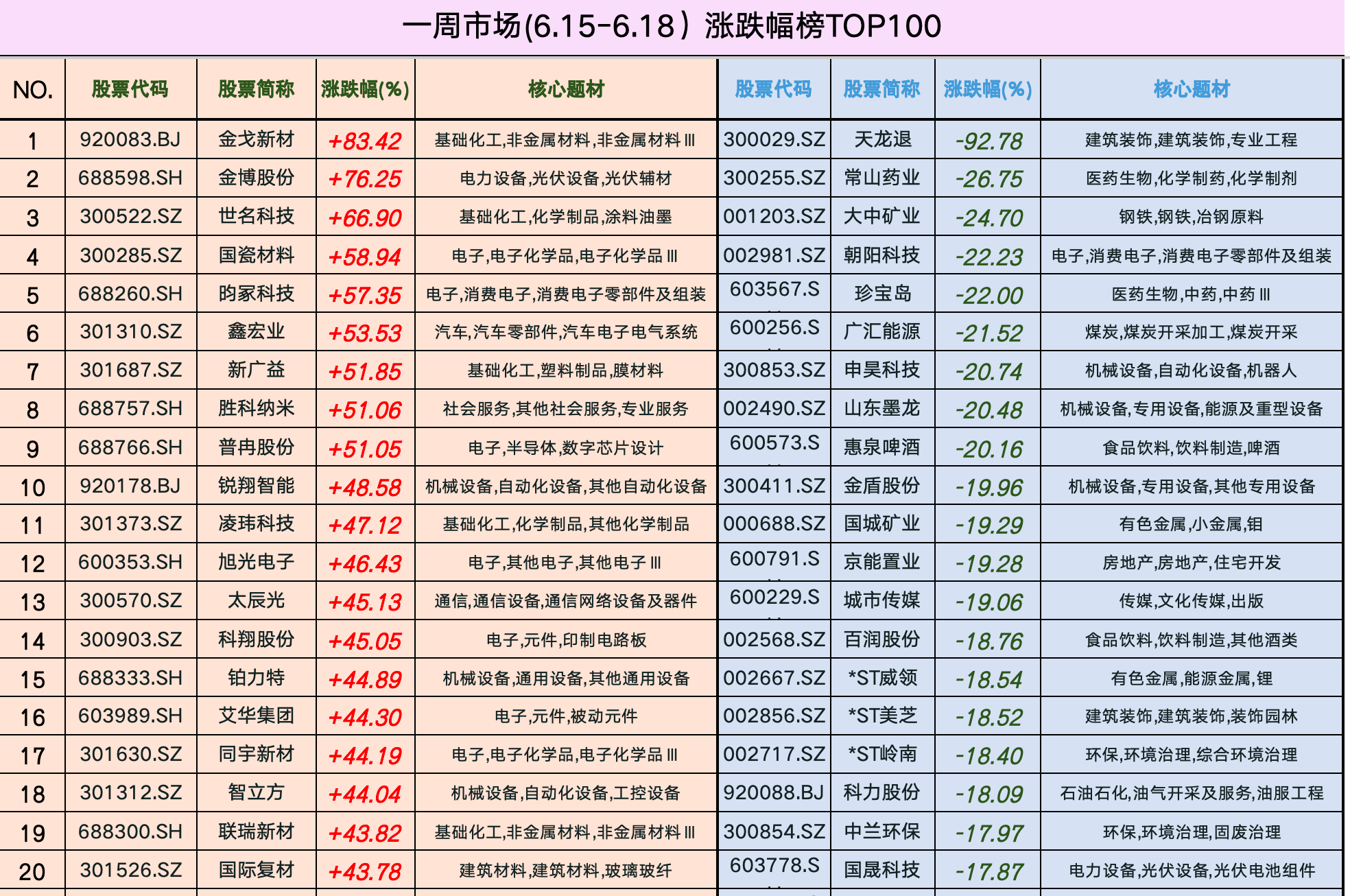Click stock name 朝阳科技

click(x=882, y=255)
